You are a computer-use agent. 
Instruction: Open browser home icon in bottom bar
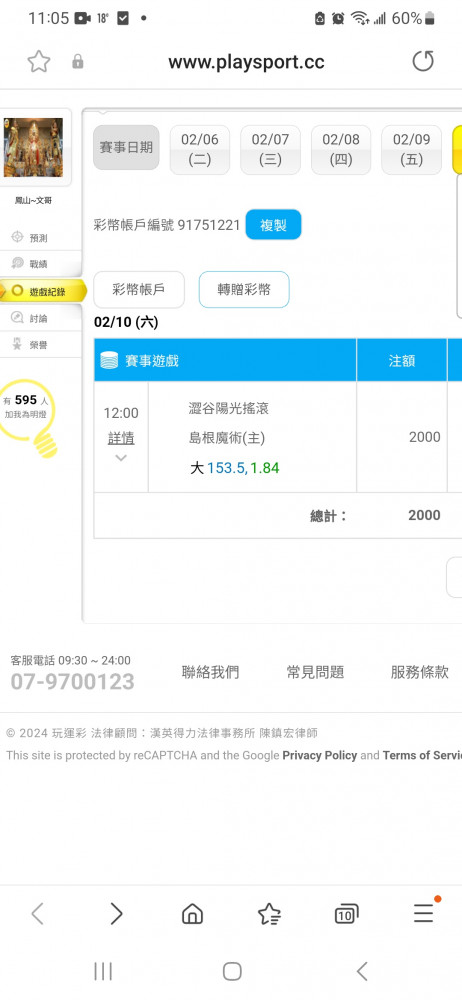192,914
